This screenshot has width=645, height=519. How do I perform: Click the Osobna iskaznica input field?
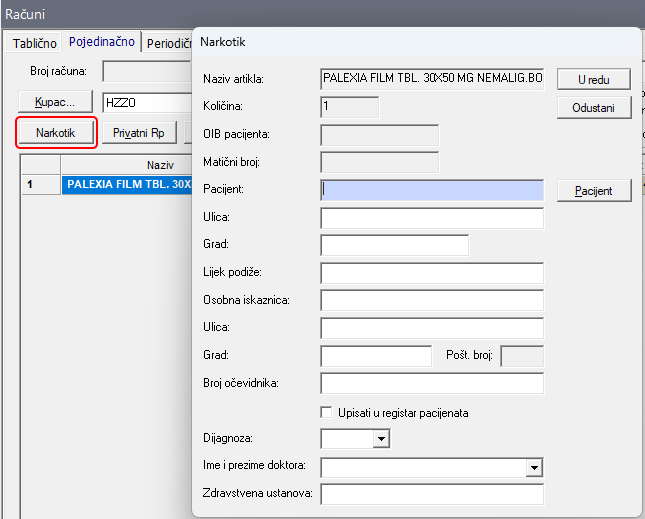coord(432,301)
